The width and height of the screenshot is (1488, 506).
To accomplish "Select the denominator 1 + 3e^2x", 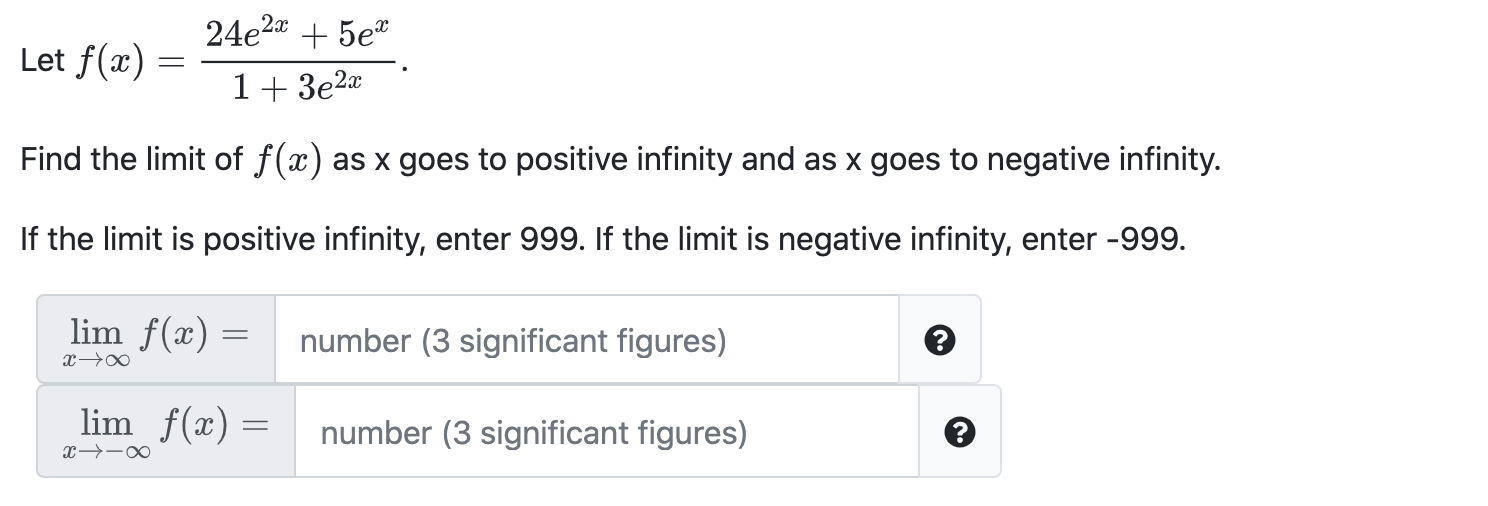I will click(x=296, y=88).
